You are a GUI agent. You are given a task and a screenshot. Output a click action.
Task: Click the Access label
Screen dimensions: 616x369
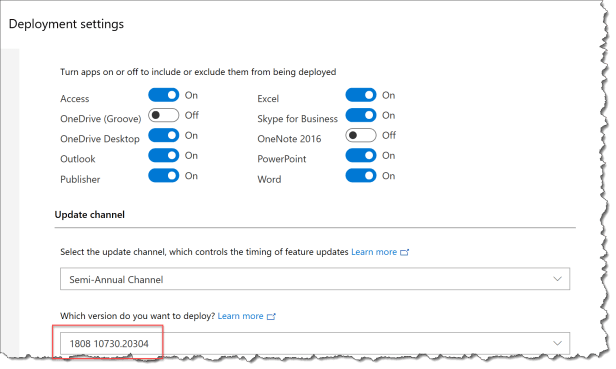75,99
